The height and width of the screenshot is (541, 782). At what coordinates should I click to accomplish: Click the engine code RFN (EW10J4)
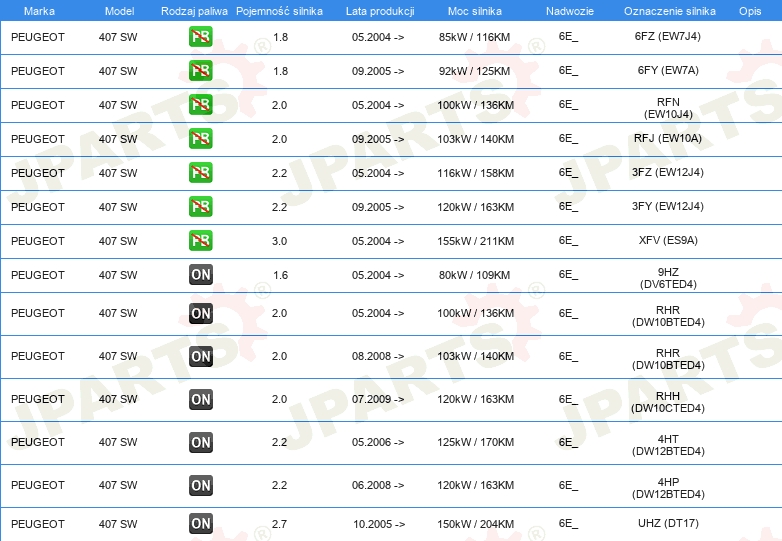point(668,108)
